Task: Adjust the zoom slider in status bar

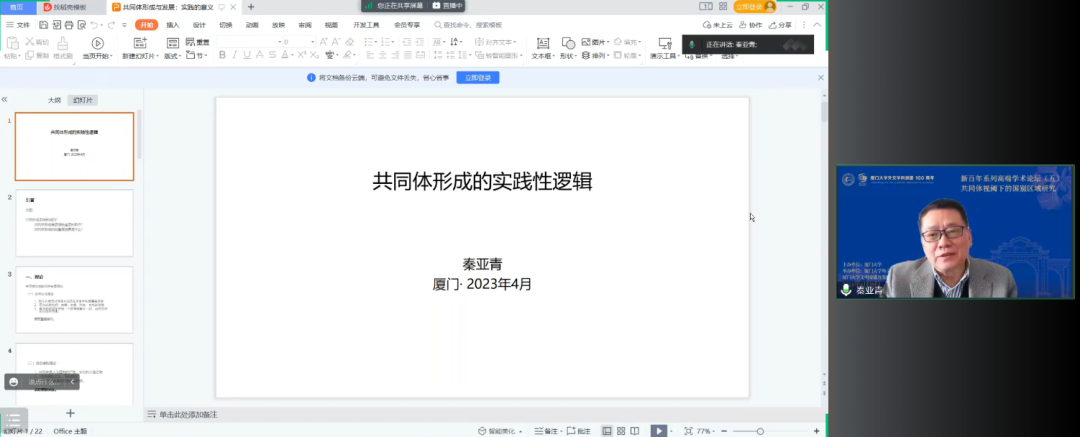Action: coord(760,431)
